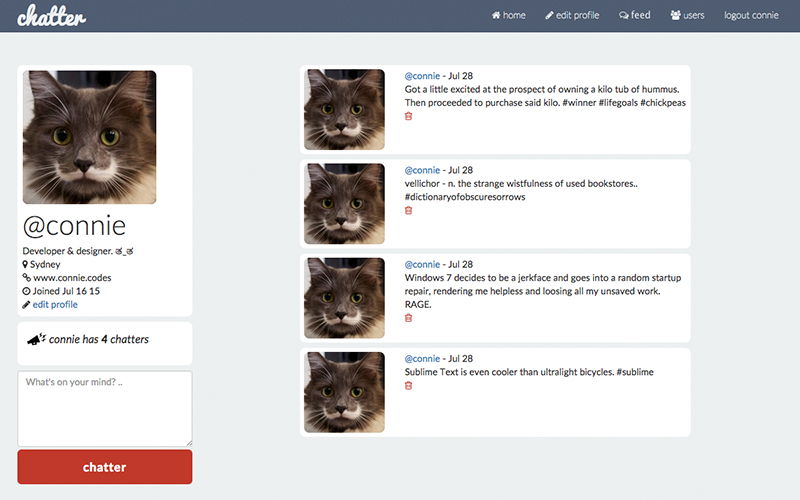This screenshot has width=800, height=500.
Task: Go to home in the navigation bar
Action: [509, 15]
